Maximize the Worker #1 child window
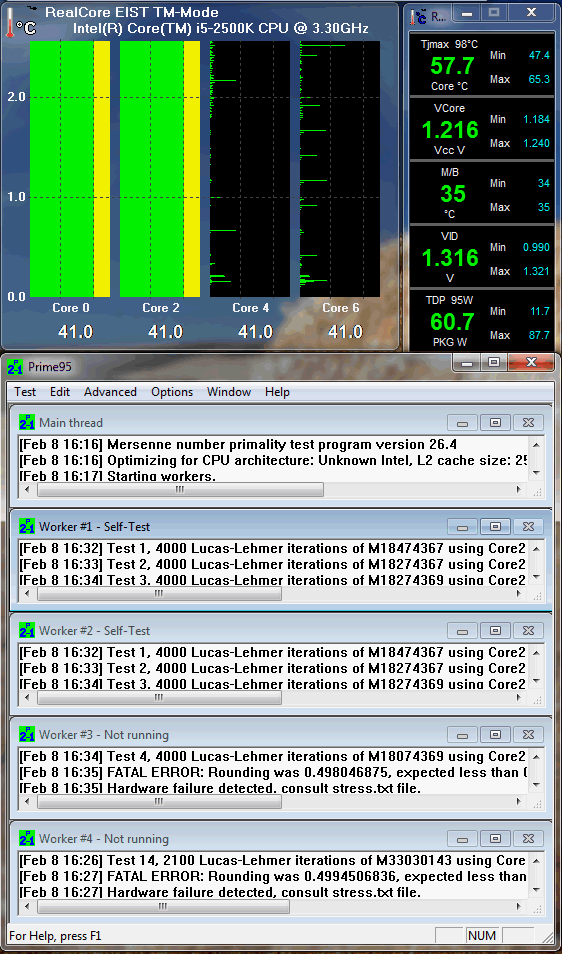The height and width of the screenshot is (954, 562). point(495,526)
